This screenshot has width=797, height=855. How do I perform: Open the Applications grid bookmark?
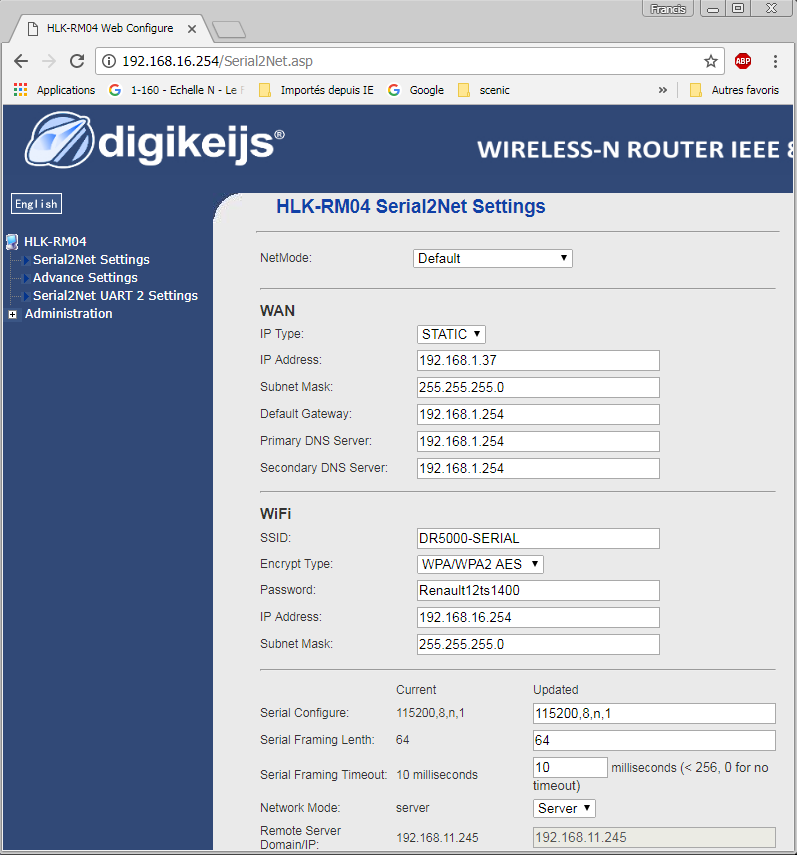54,90
